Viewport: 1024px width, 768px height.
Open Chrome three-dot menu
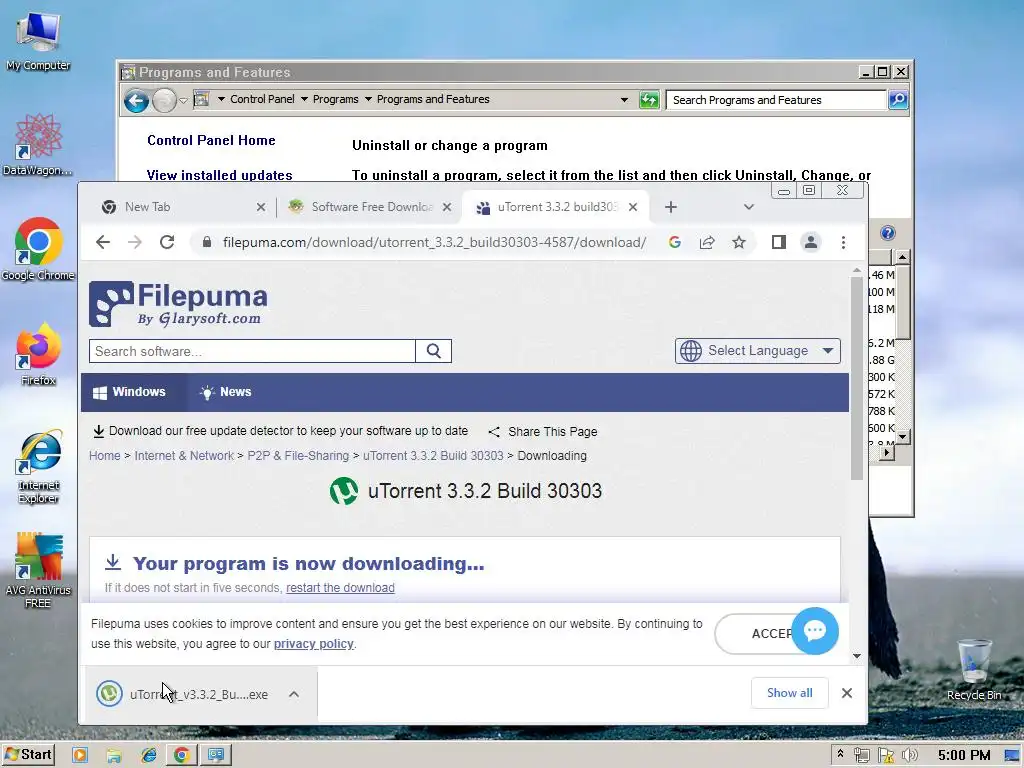(x=843, y=242)
